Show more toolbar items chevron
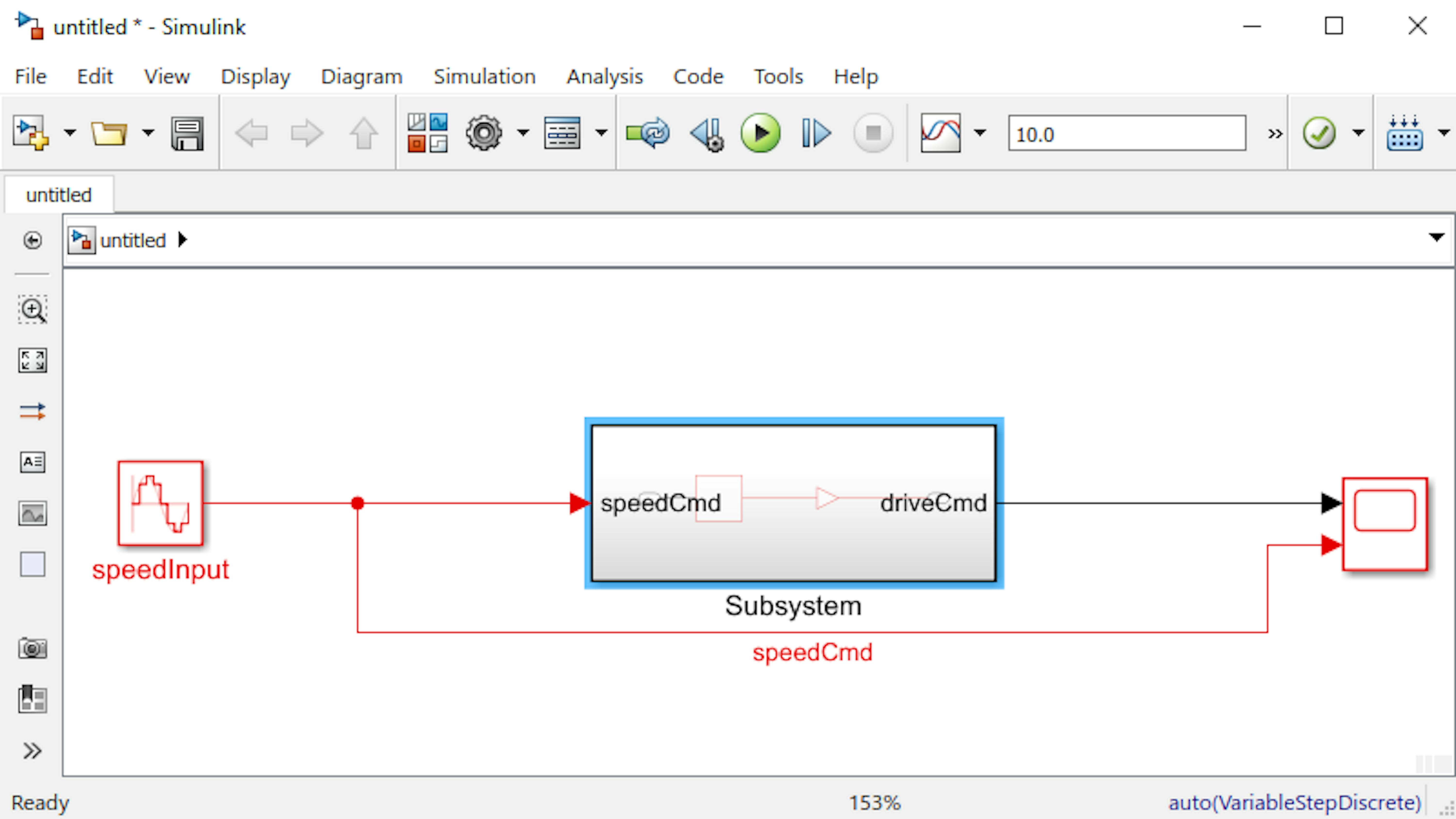The image size is (1456, 819). click(1275, 134)
